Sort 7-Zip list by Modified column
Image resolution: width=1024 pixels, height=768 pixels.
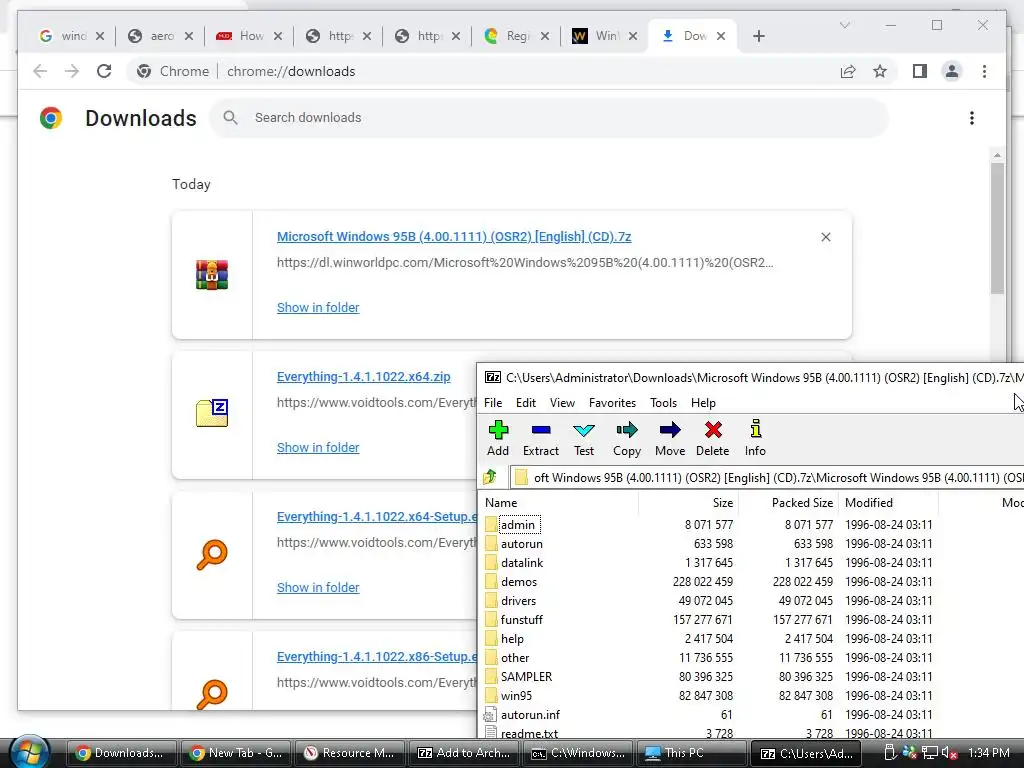tap(888, 503)
